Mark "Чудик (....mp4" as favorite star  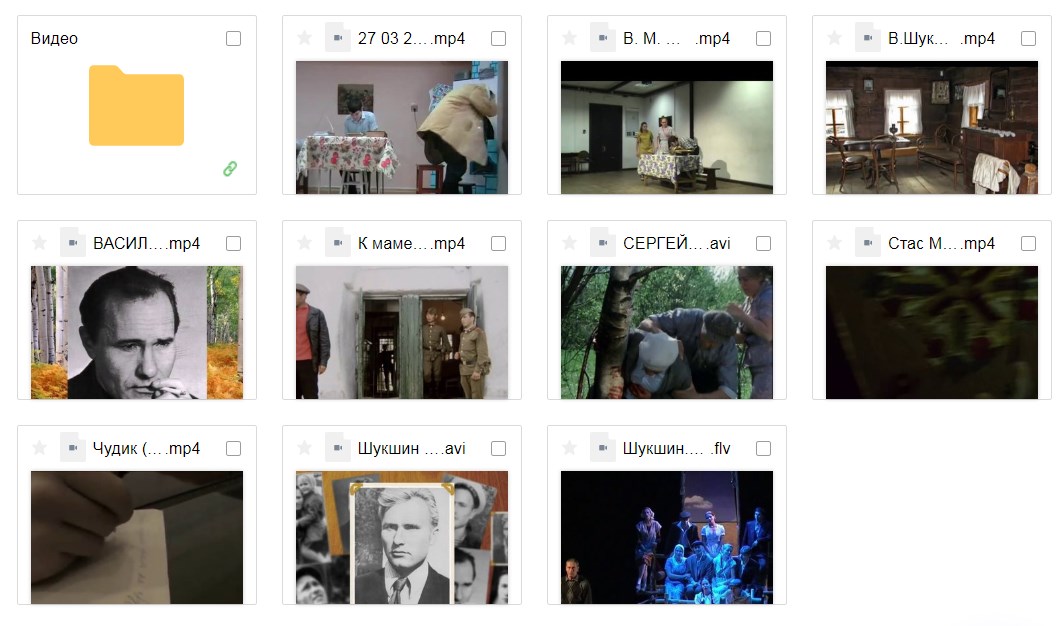point(39,448)
